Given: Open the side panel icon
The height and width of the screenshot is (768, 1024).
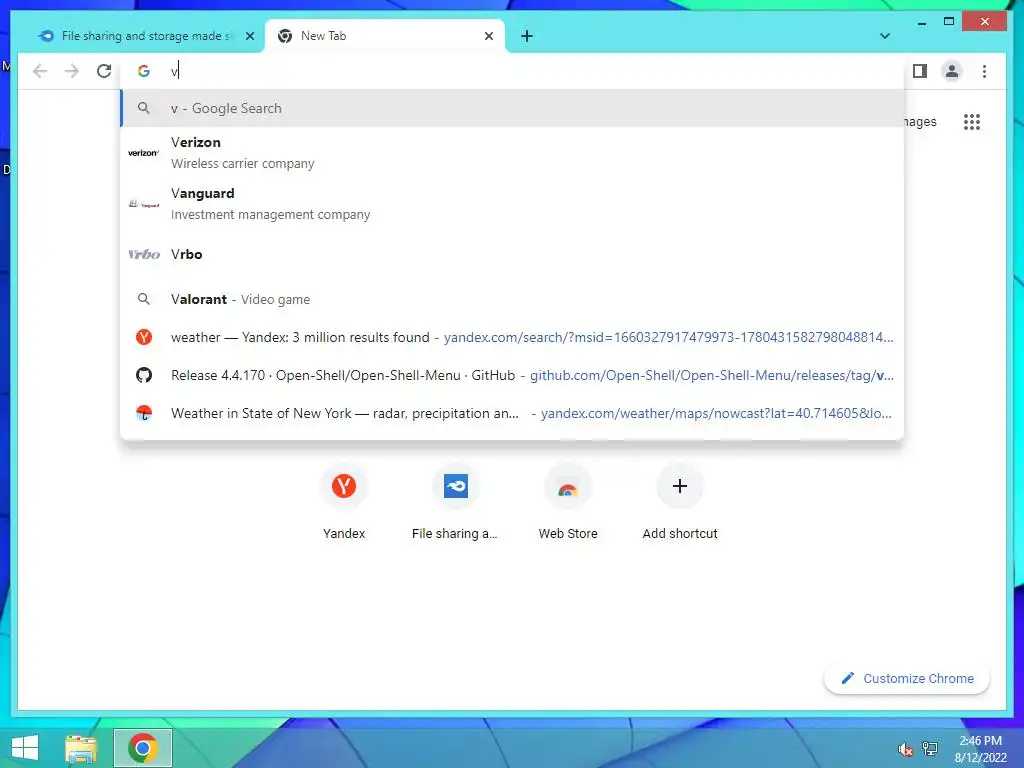Looking at the screenshot, I should point(920,71).
